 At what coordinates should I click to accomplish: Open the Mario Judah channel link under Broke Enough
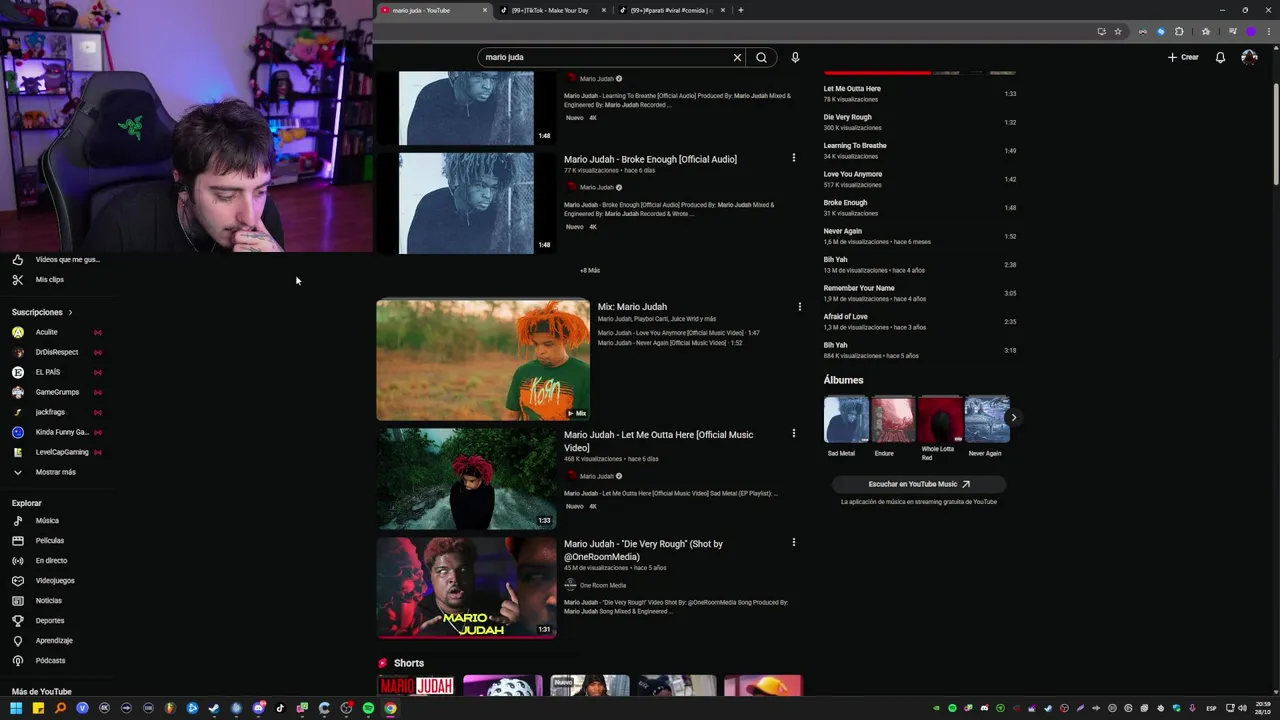(595, 187)
